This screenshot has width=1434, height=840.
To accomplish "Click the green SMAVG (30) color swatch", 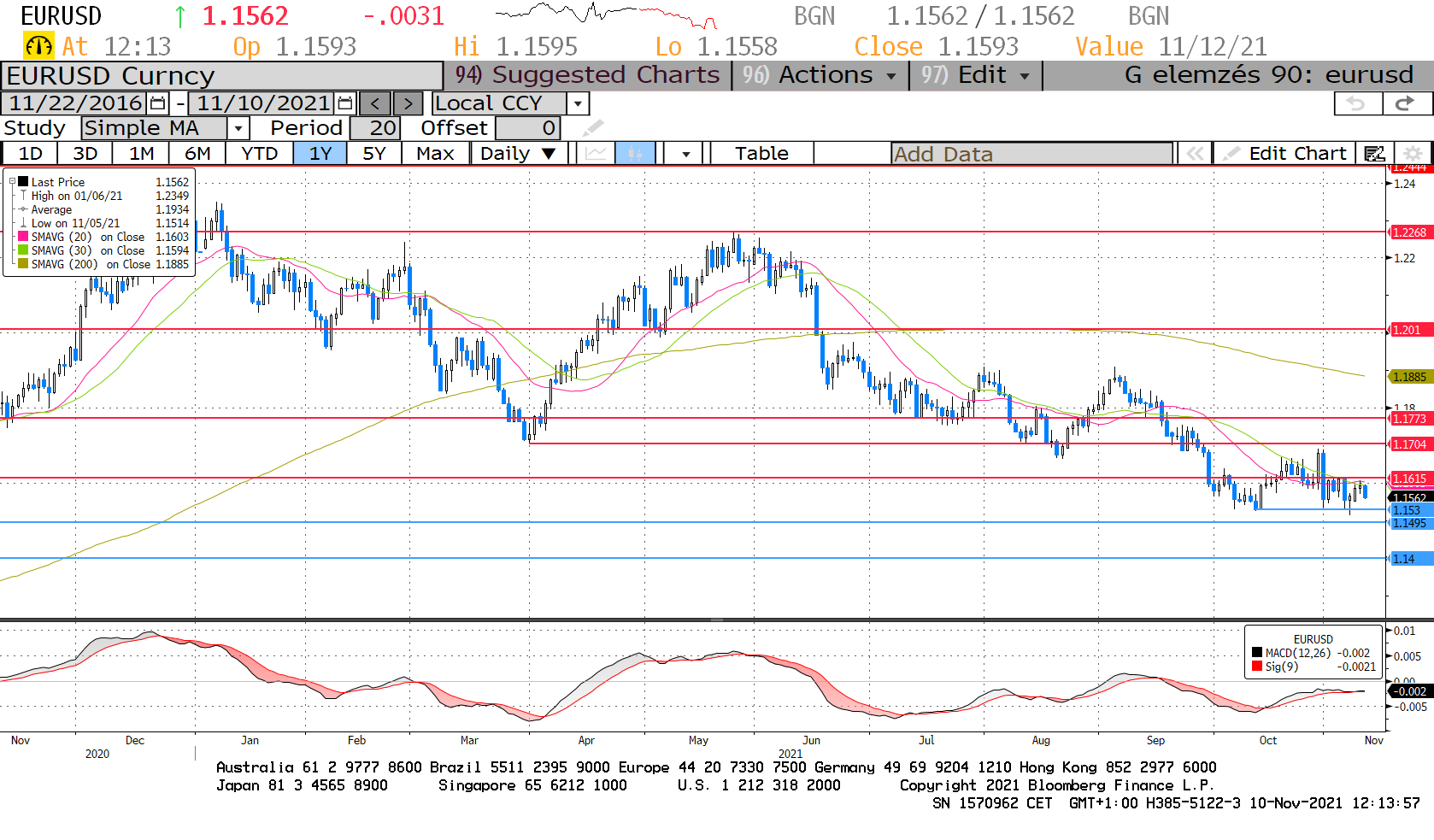I will 24,250.
